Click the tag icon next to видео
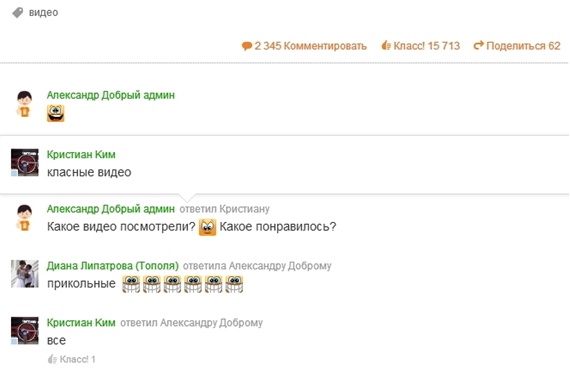The width and height of the screenshot is (570, 372). (x=17, y=12)
